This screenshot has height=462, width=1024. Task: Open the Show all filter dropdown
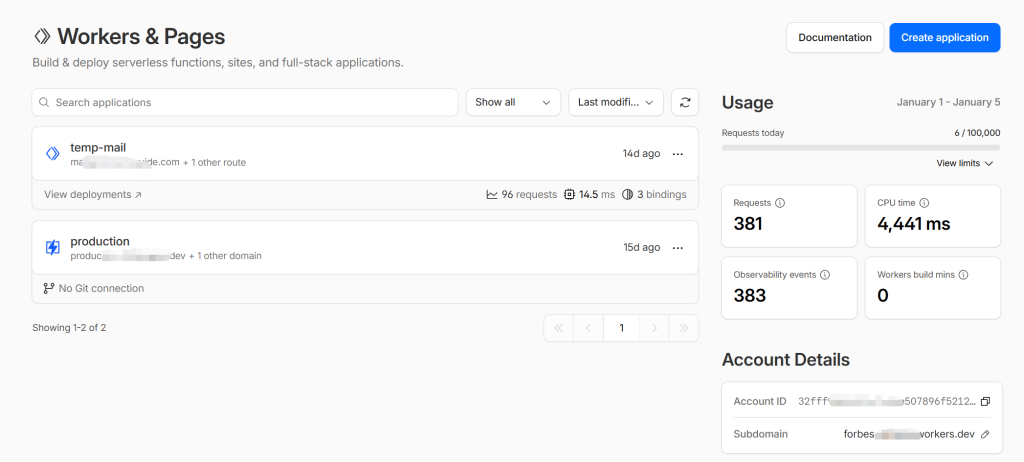click(513, 102)
